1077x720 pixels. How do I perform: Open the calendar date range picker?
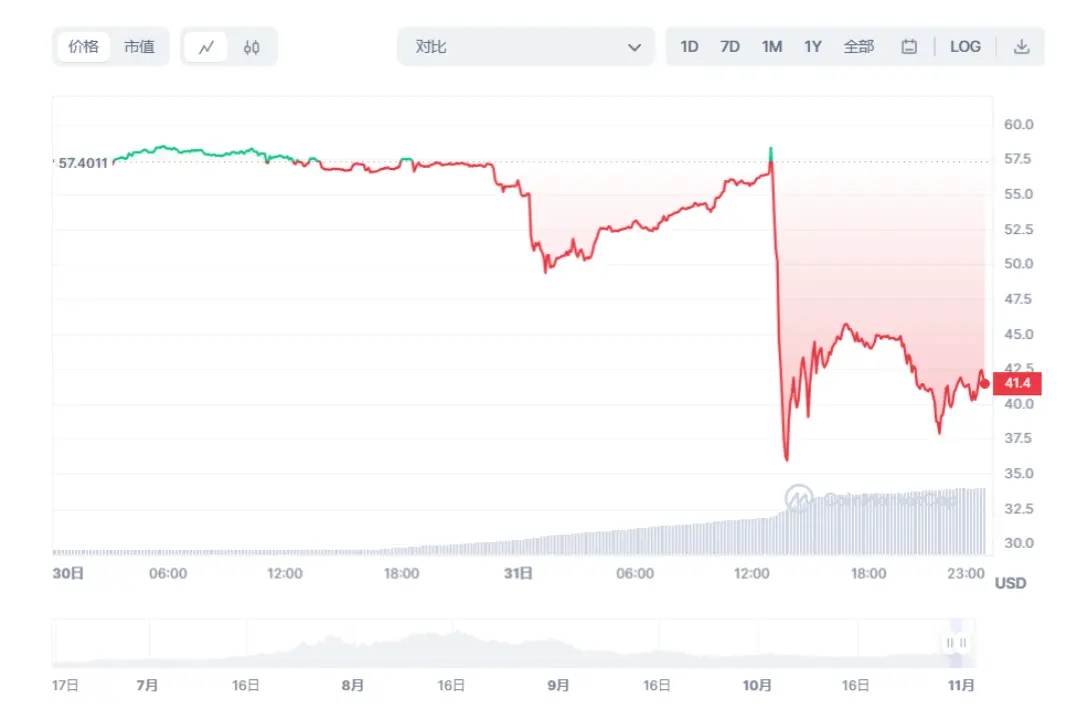(x=909, y=47)
